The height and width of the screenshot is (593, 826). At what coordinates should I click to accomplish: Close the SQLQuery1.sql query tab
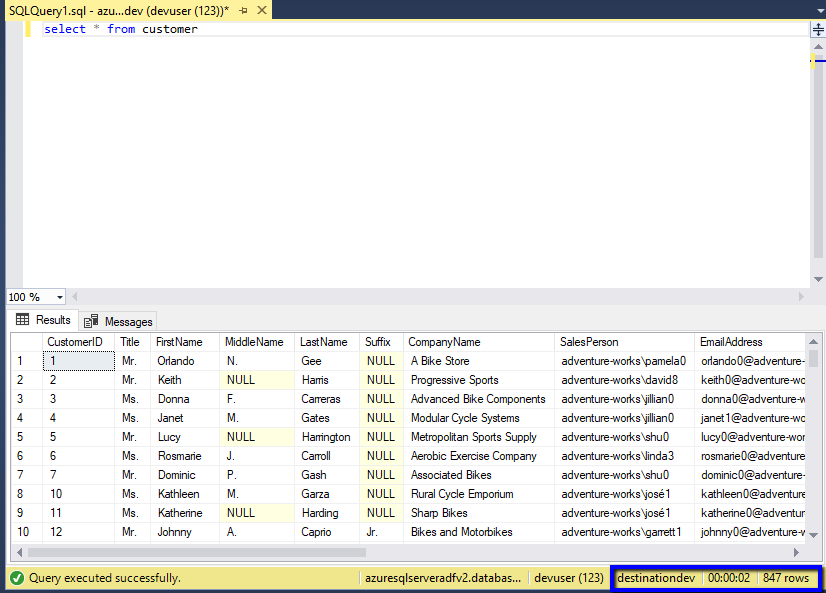point(260,10)
